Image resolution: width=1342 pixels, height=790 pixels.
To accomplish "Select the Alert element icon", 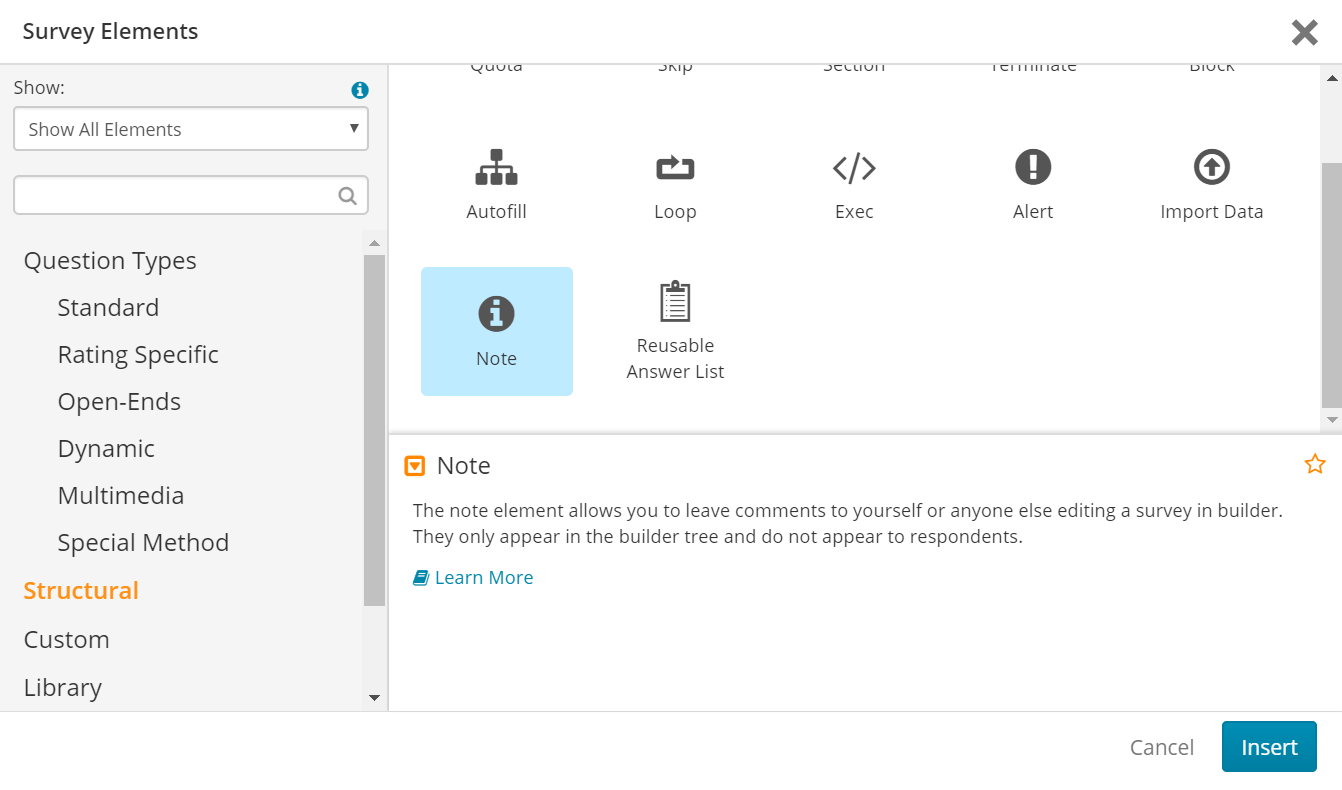I will [x=1033, y=166].
